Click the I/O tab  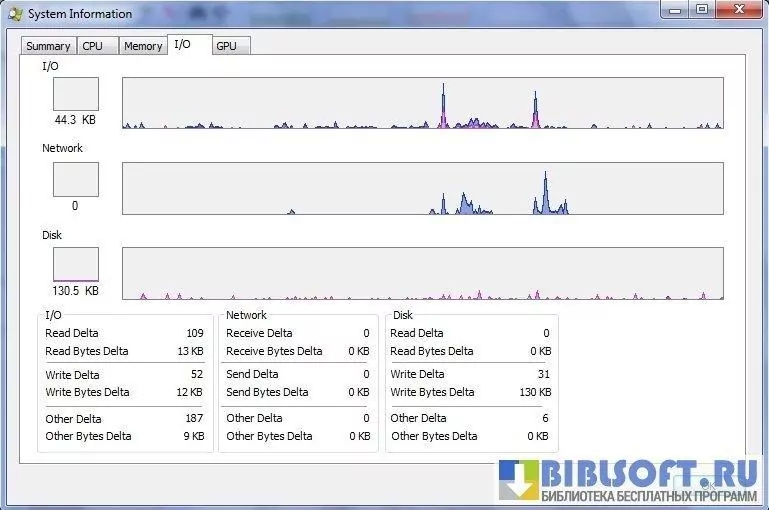click(x=182, y=44)
